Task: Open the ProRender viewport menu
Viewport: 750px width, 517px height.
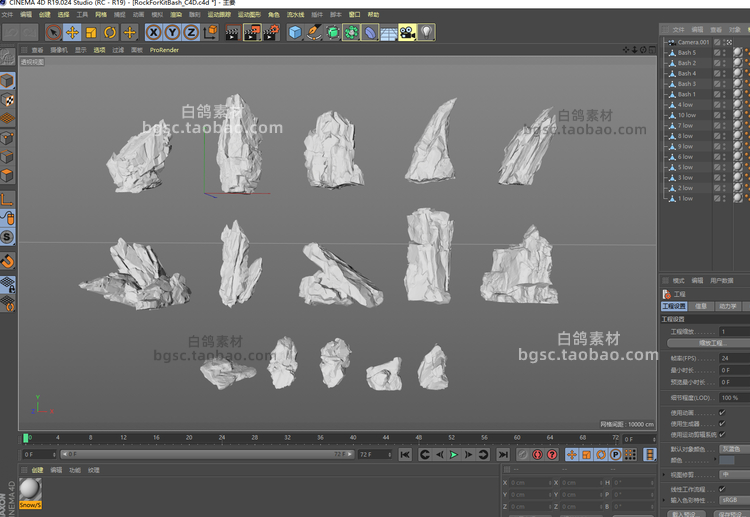Action: [x=164, y=50]
